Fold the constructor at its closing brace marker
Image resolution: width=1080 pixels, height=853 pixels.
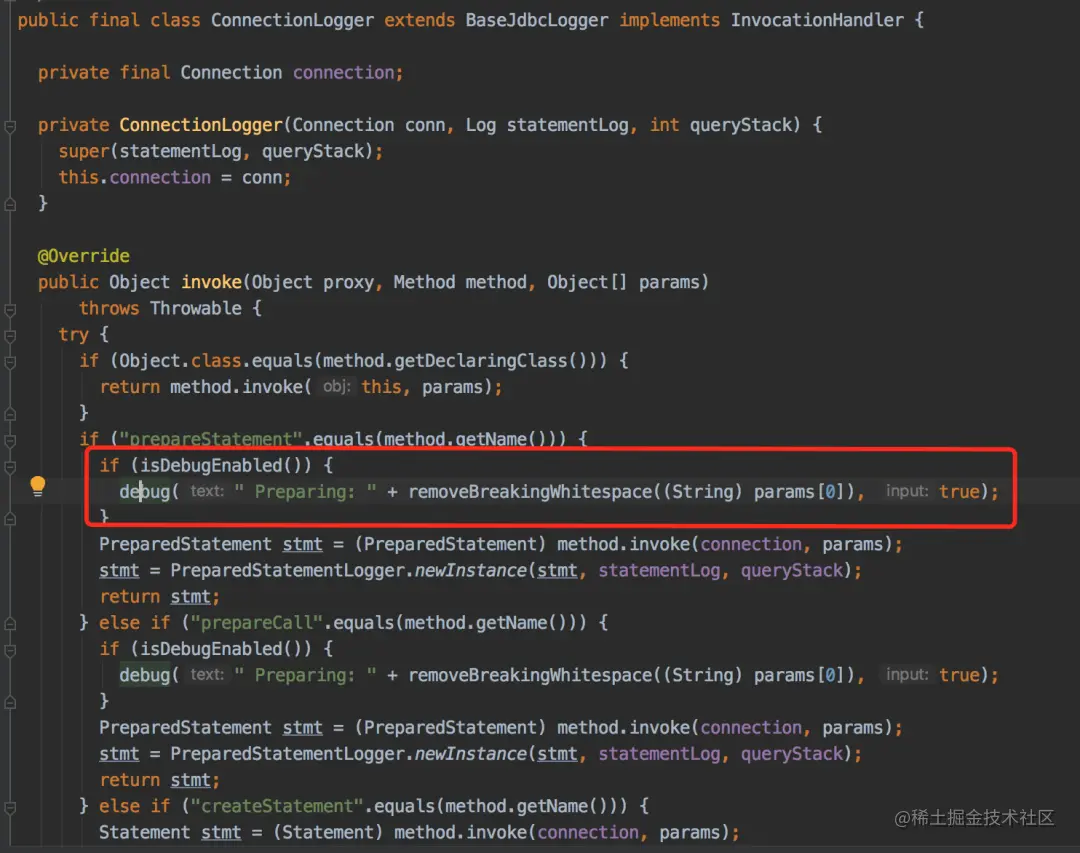[x=10, y=205]
